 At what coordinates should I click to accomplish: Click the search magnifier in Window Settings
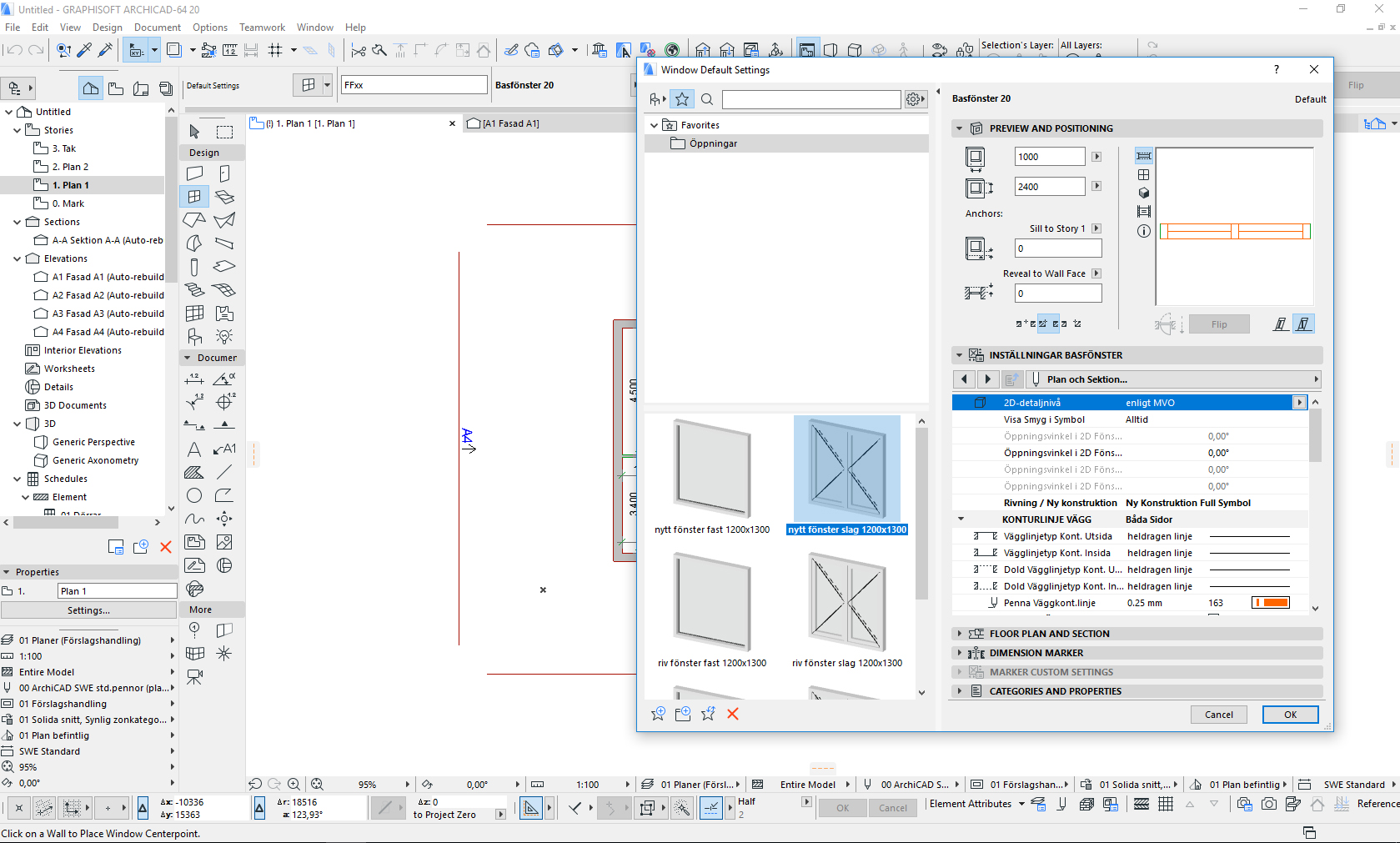pyautogui.click(x=707, y=100)
